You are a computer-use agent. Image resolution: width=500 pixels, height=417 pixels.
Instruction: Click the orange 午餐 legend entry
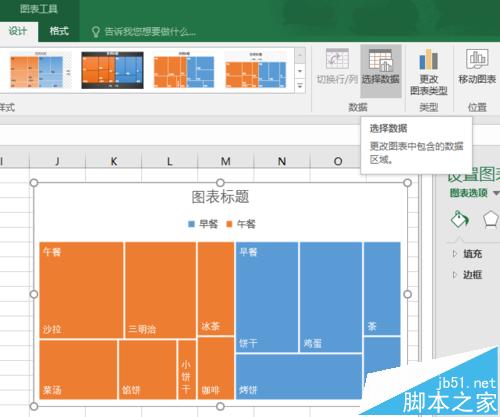[x=241, y=224]
